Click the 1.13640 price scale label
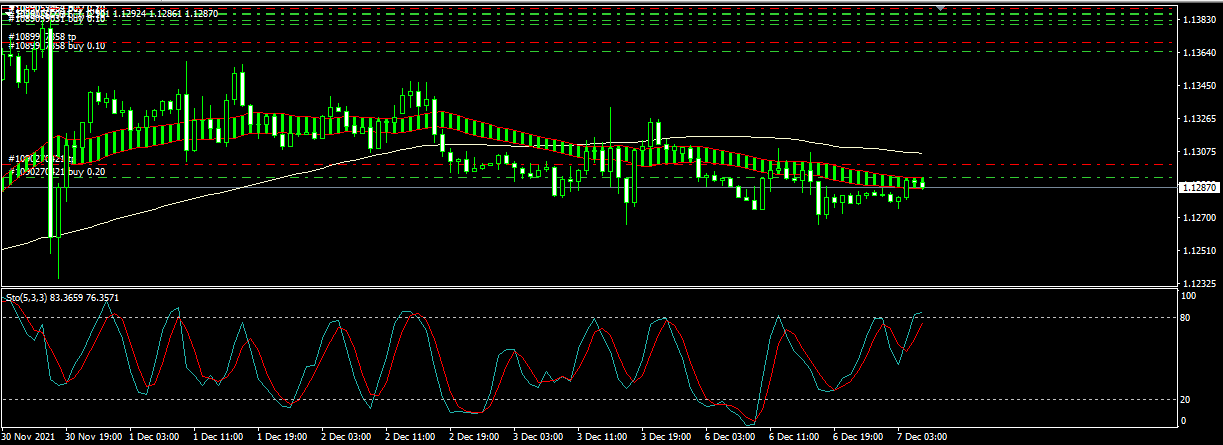The height and width of the screenshot is (445, 1223). 1199,52
